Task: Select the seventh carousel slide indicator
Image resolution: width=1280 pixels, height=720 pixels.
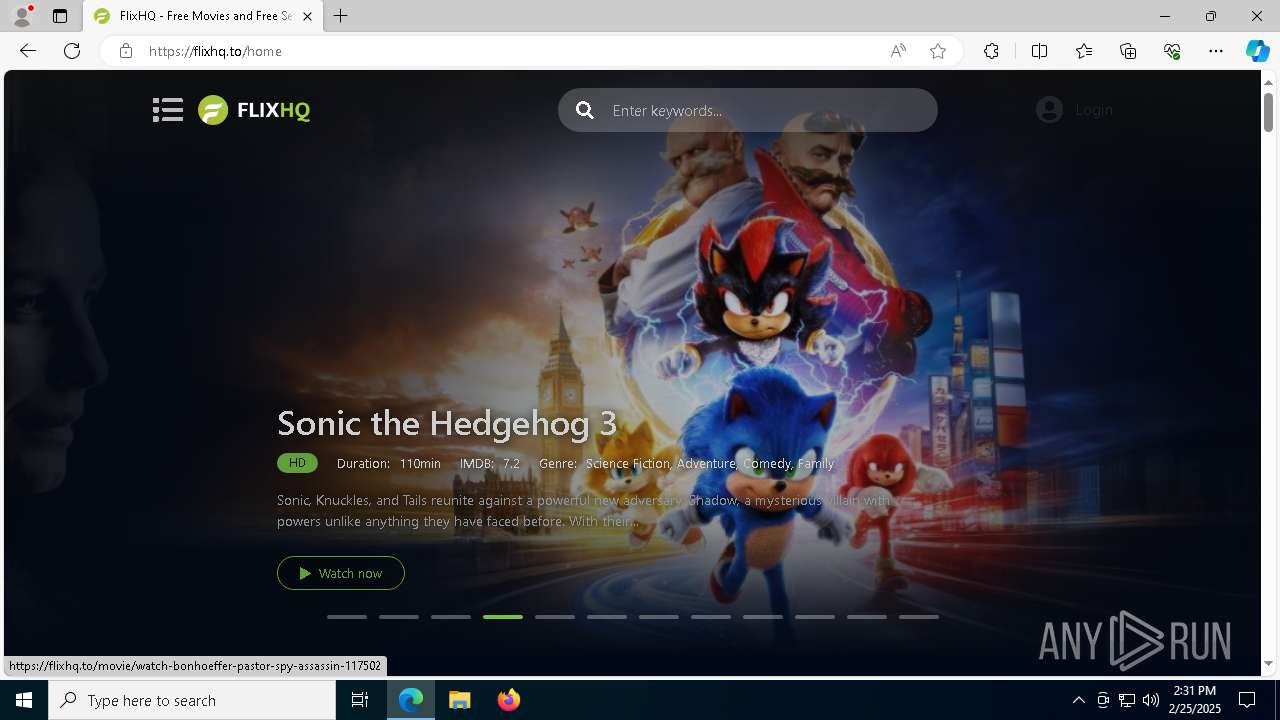Action: point(659,617)
